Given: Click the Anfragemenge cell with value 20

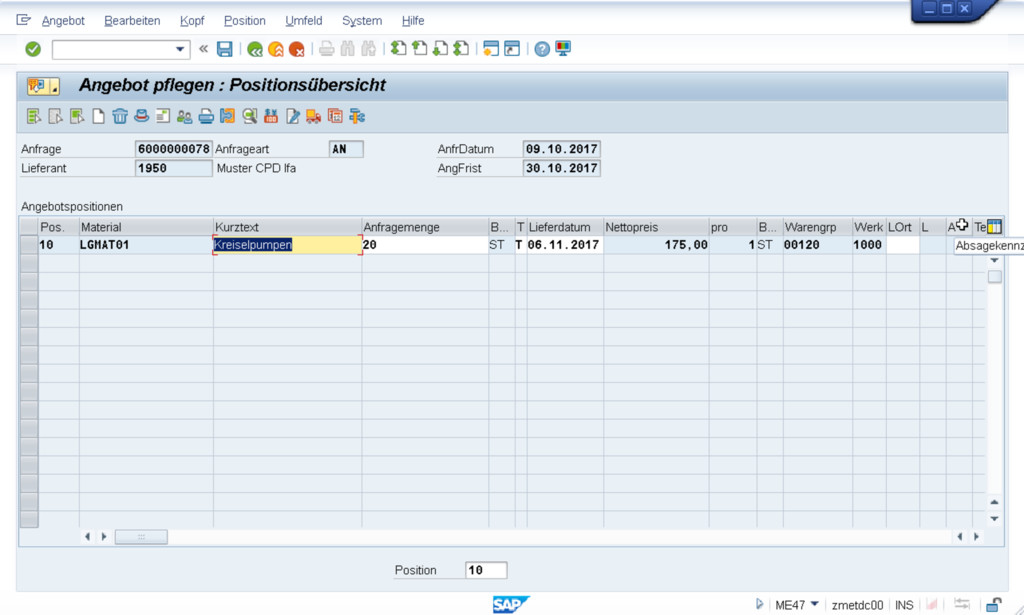Looking at the screenshot, I should point(425,245).
